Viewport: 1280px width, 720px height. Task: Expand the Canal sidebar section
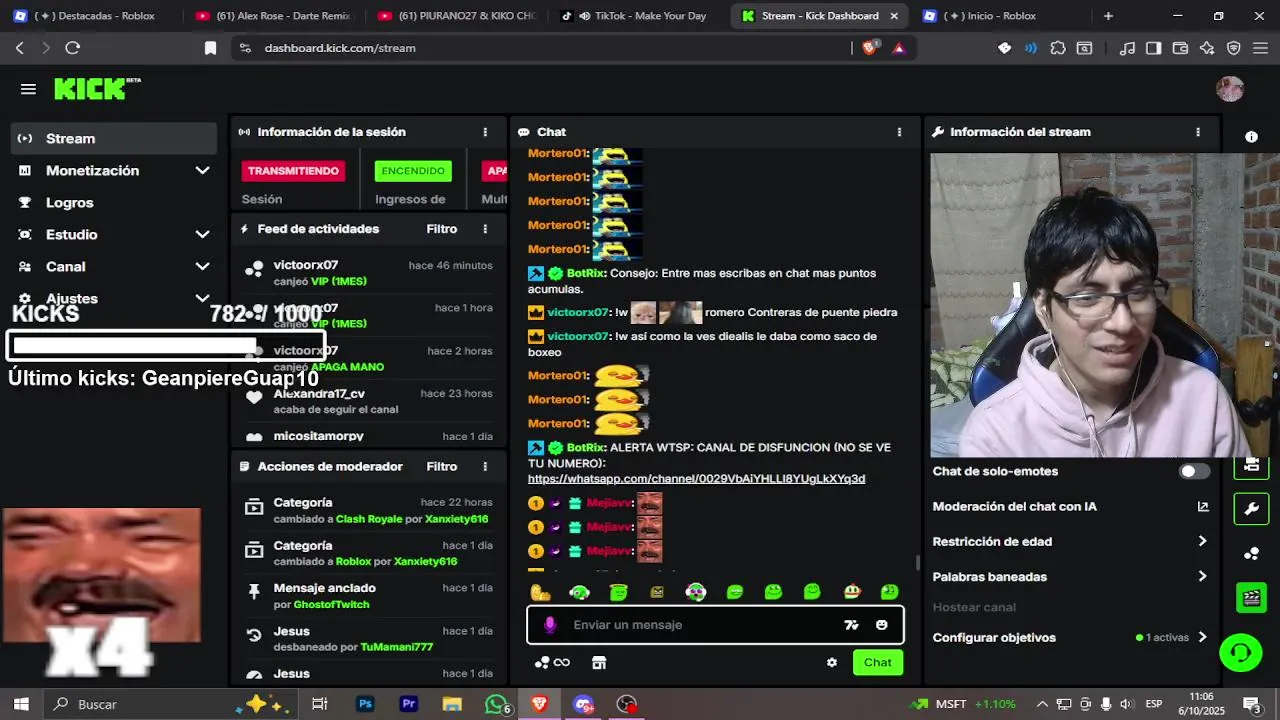[202, 267]
